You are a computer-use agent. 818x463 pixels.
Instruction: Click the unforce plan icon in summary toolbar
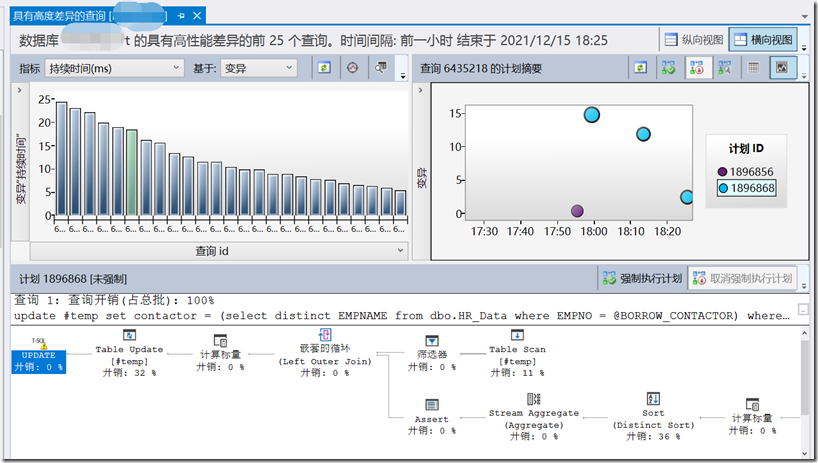(x=697, y=68)
